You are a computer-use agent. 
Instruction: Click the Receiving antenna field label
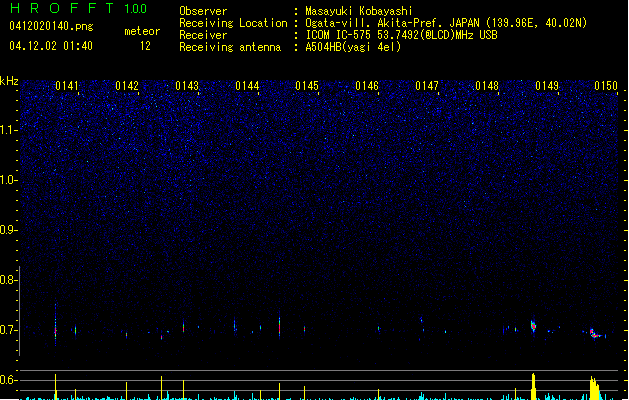[230, 47]
